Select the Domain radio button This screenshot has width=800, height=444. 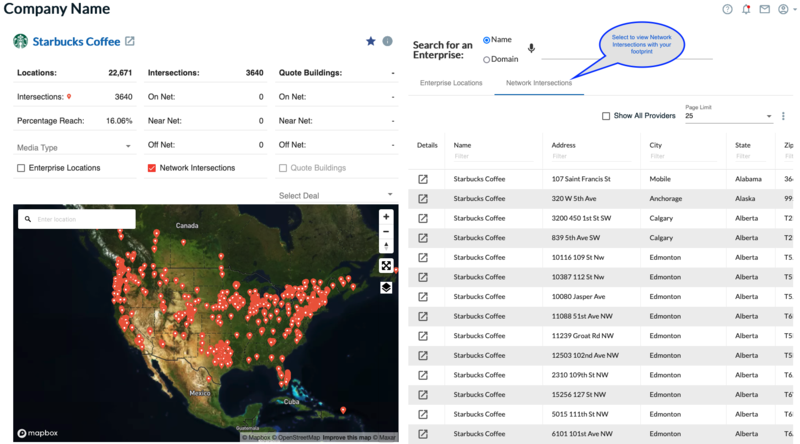coord(487,59)
